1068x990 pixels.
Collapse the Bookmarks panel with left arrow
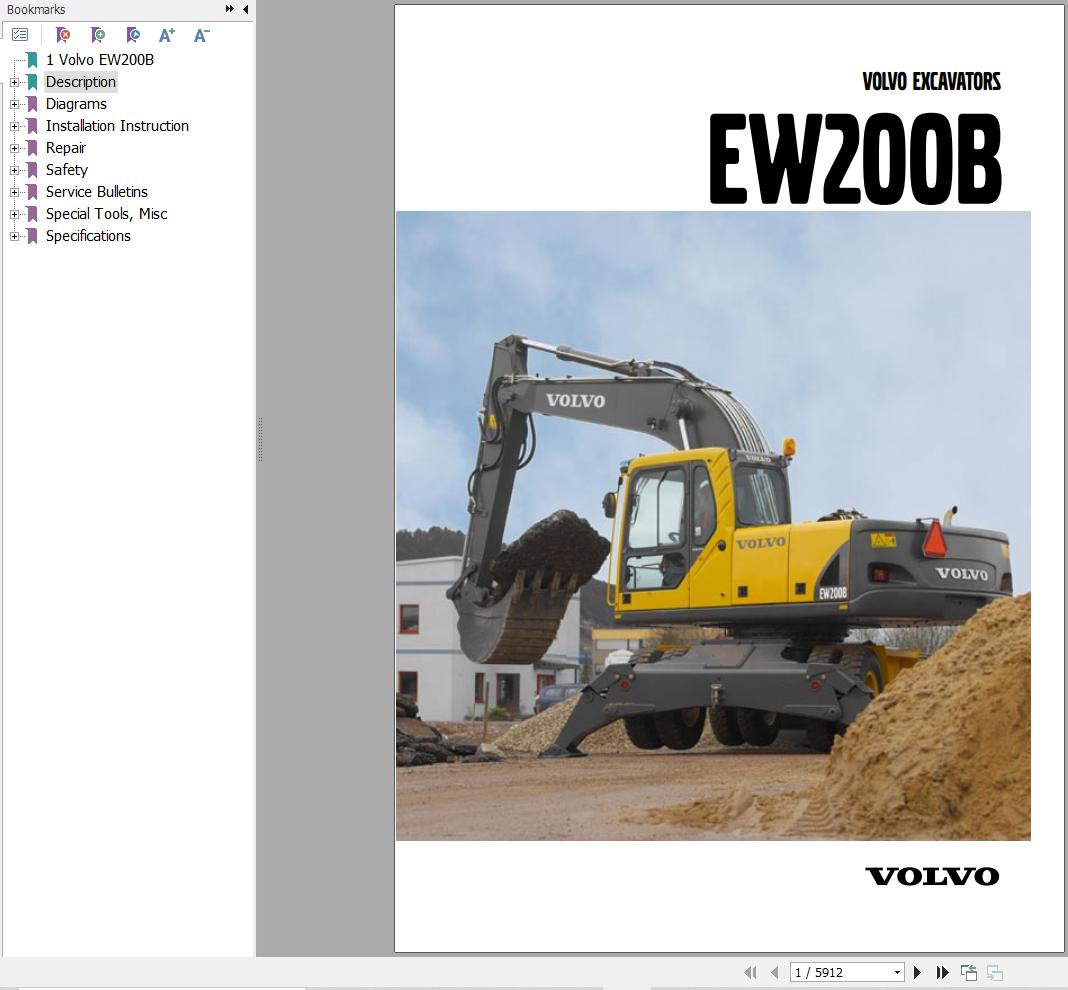coord(245,9)
